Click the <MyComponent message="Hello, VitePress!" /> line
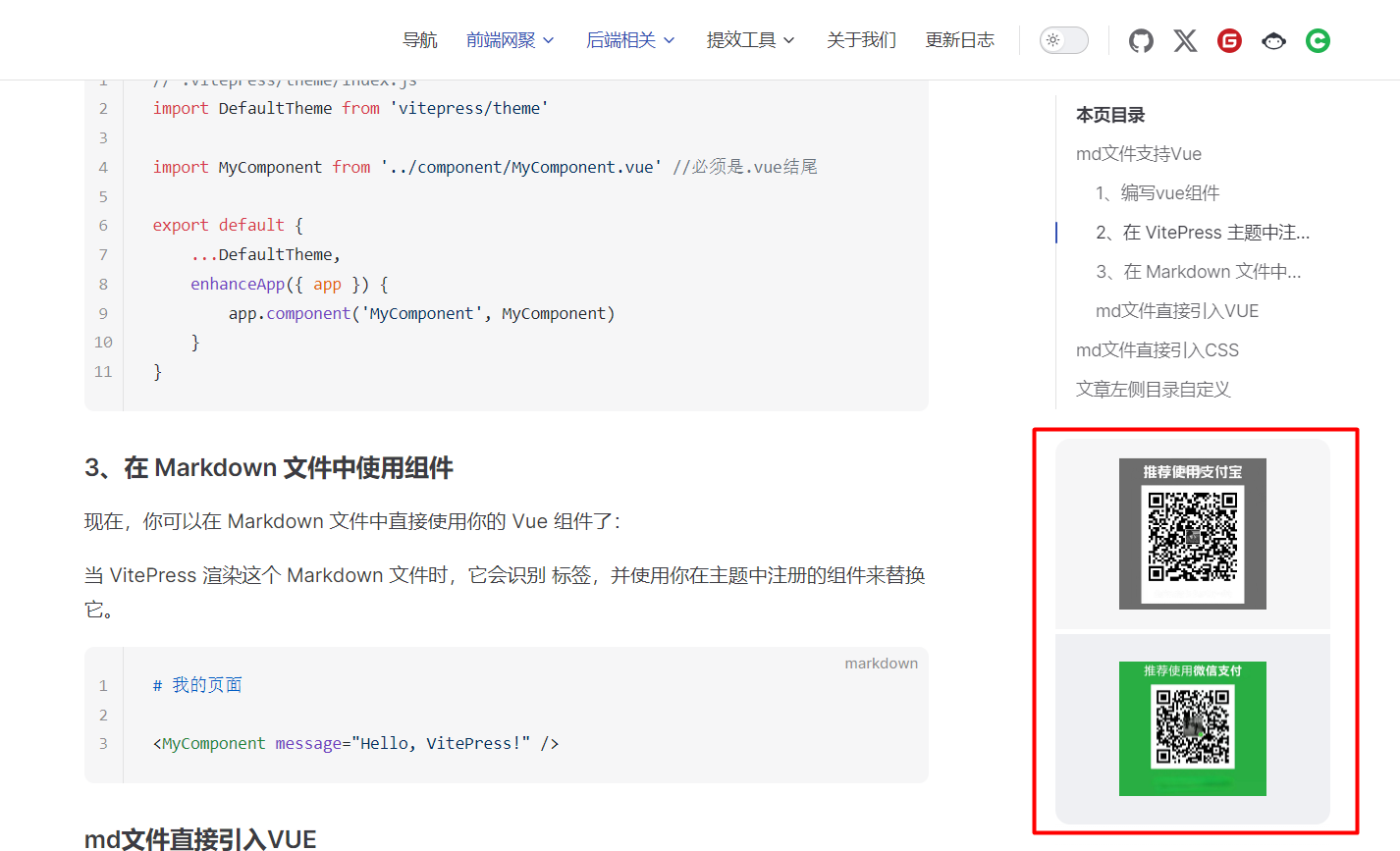This screenshot has width=1400, height=851. point(356,743)
